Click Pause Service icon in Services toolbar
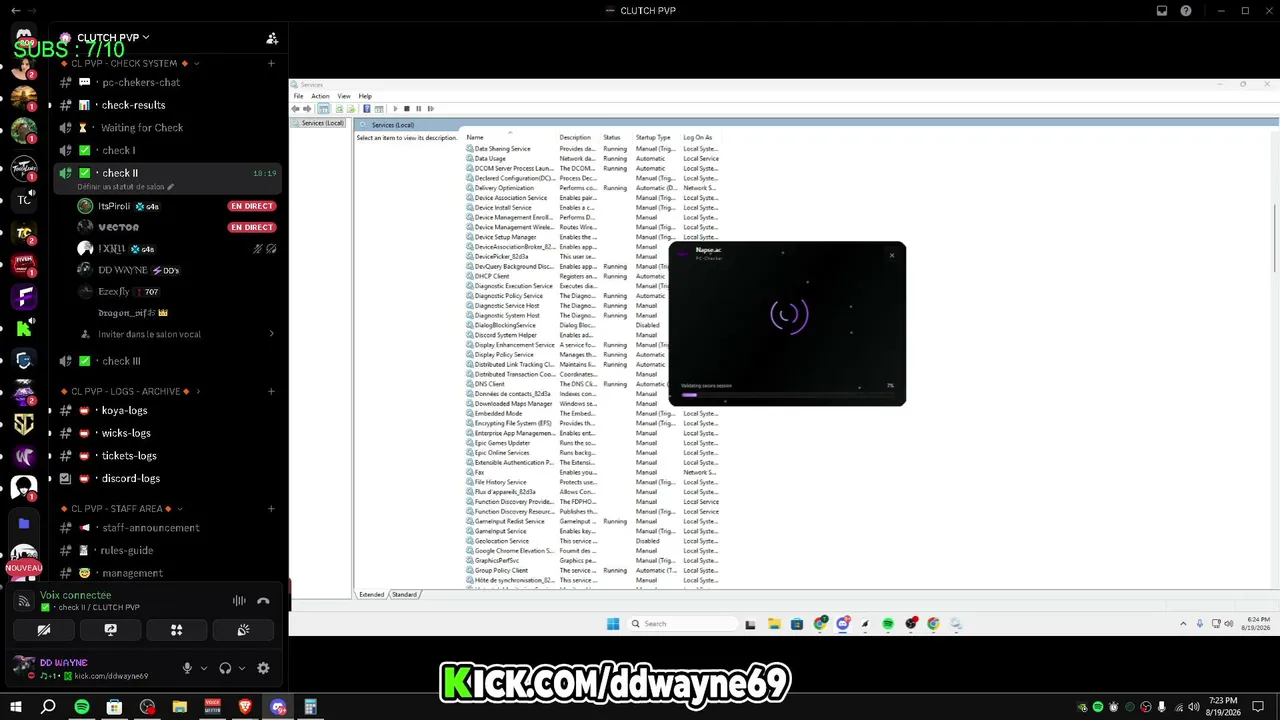1280x720 pixels. pyautogui.click(x=418, y=108)
